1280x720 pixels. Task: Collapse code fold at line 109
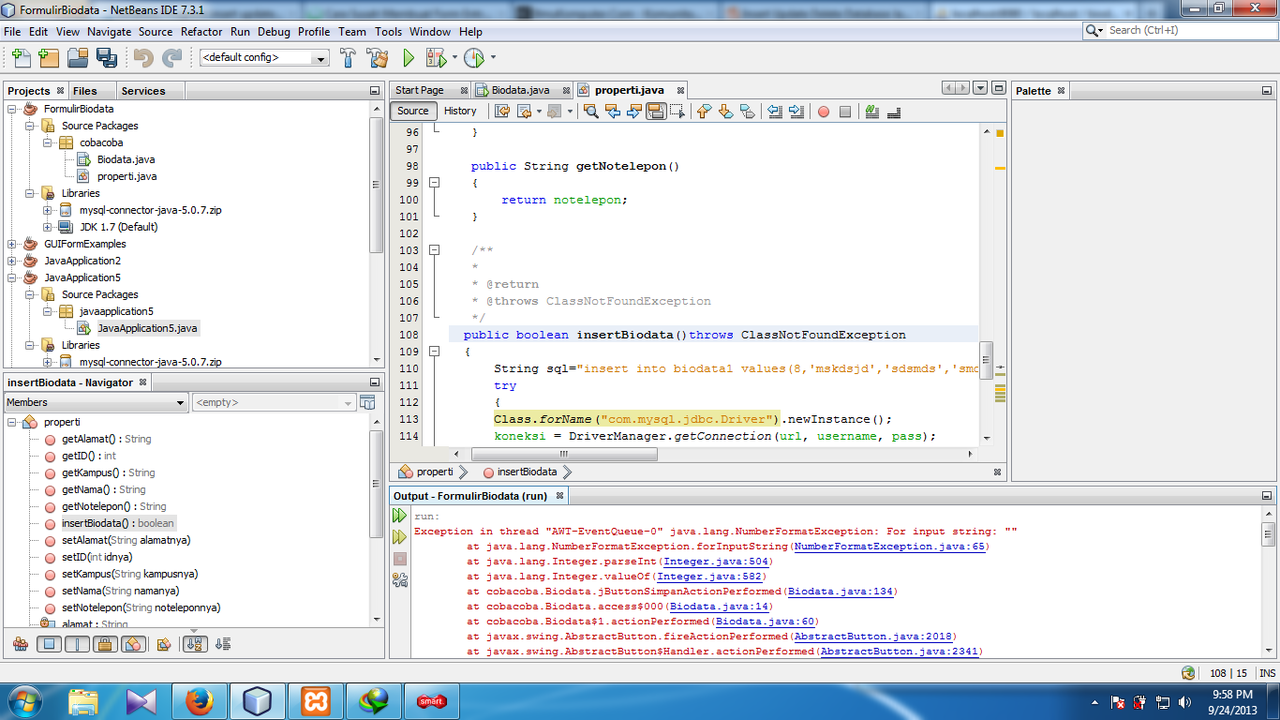(x=434, y=352)
